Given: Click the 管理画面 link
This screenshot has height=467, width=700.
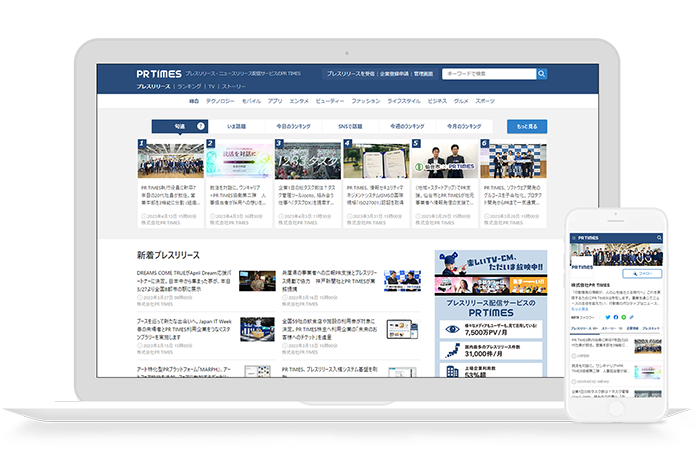Looking at the screenshot, I should [423, 74].
